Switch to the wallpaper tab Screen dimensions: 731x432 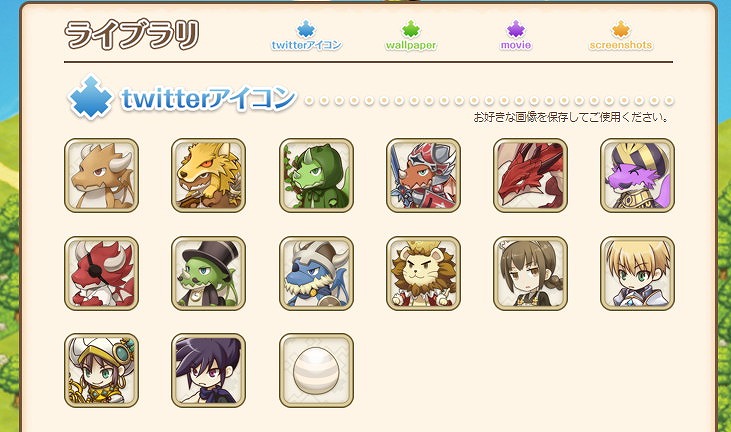[x=411, y=36]
